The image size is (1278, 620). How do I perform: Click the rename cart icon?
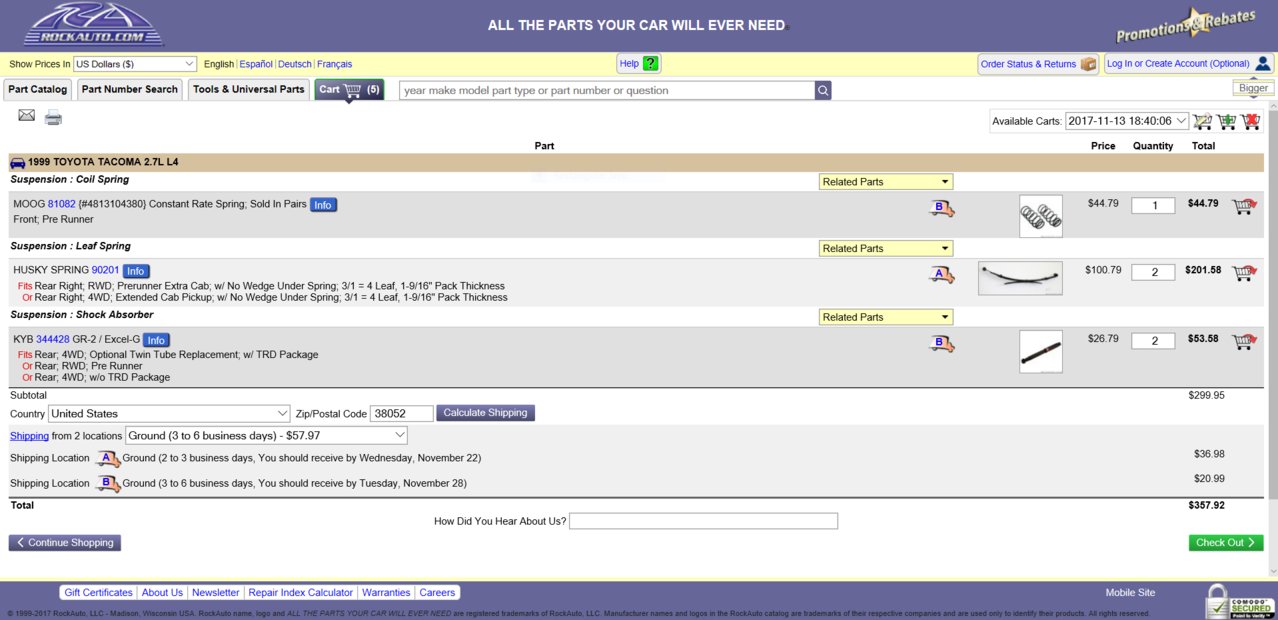point(1203,121)
